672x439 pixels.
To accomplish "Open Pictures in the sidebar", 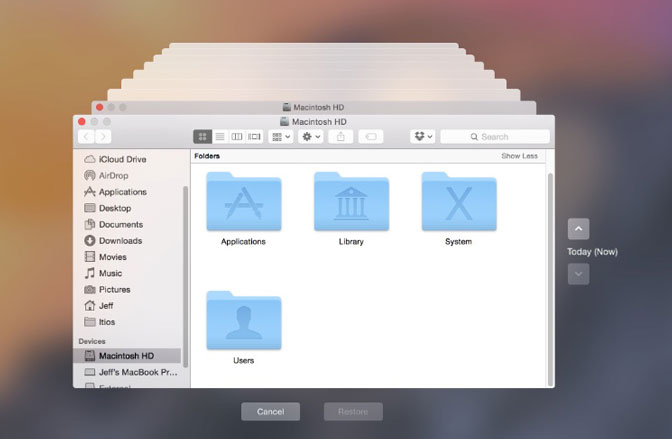I will click(127, 289).
